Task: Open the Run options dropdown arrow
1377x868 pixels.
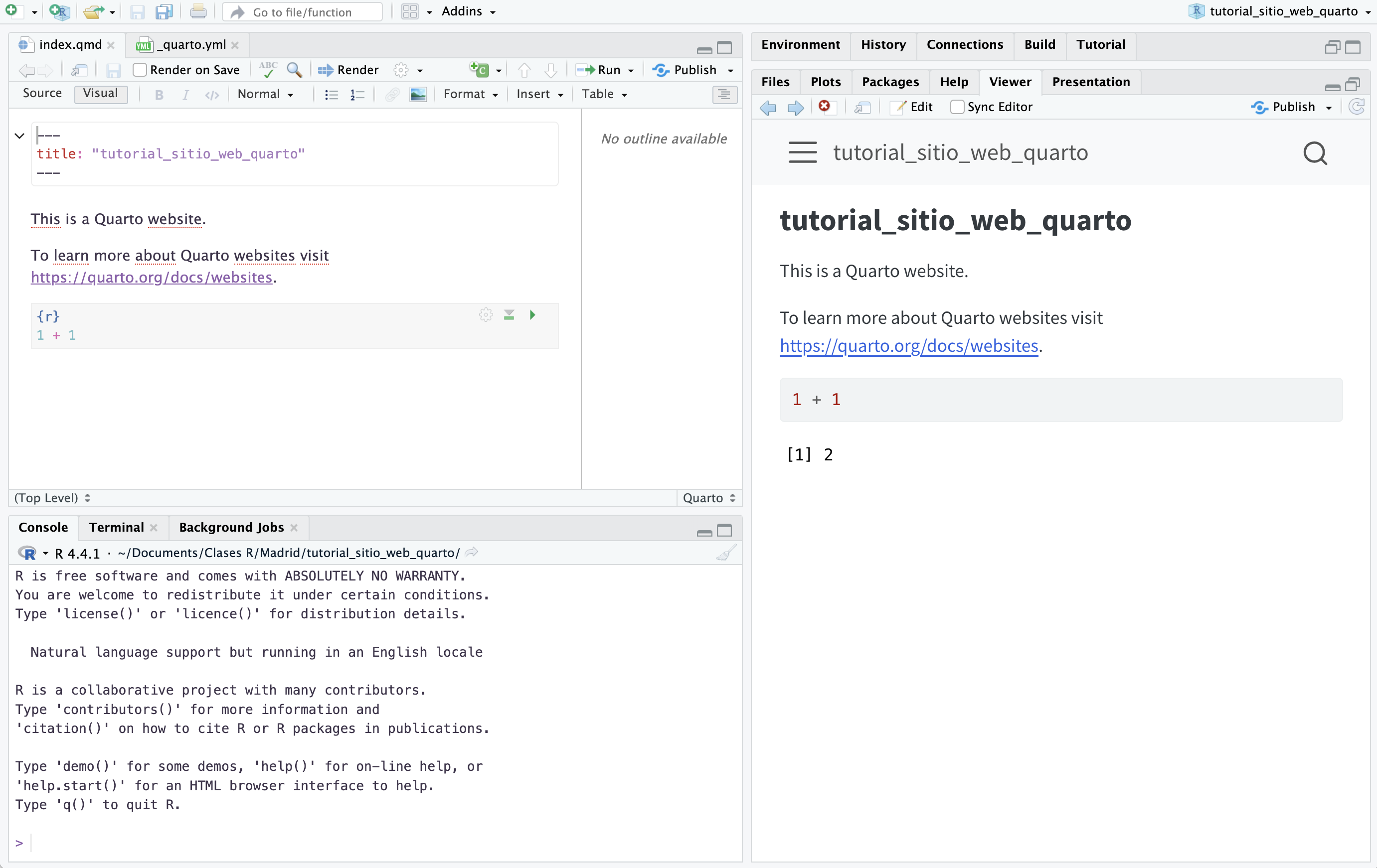Action: coord(631,71)
